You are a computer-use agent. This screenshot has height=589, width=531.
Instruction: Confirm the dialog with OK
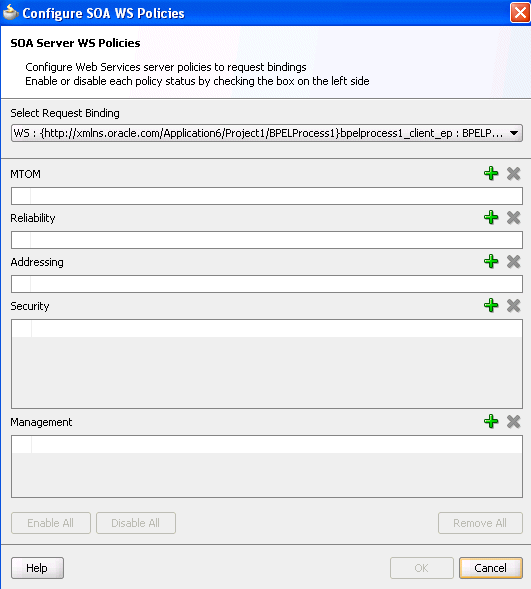(421, 568)
